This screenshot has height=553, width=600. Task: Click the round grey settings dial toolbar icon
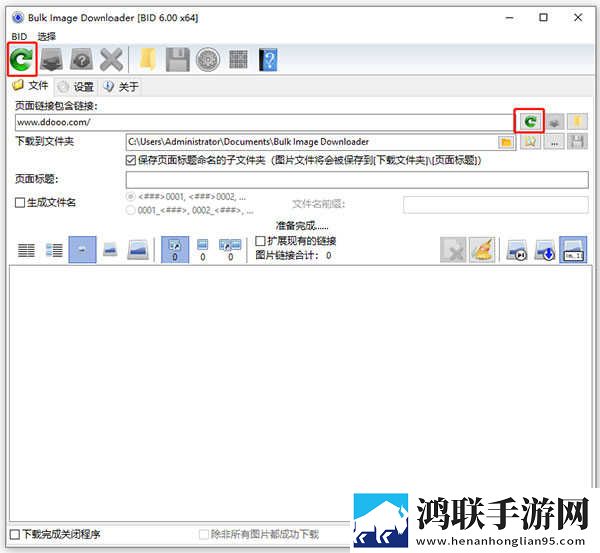pyautogui.click(x=208, y=59)
